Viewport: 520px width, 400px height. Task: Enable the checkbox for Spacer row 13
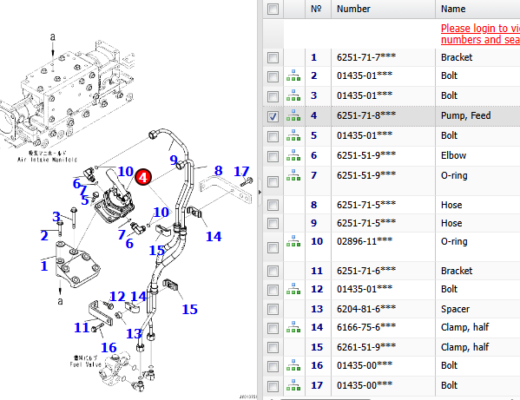(x=273, y=309)
